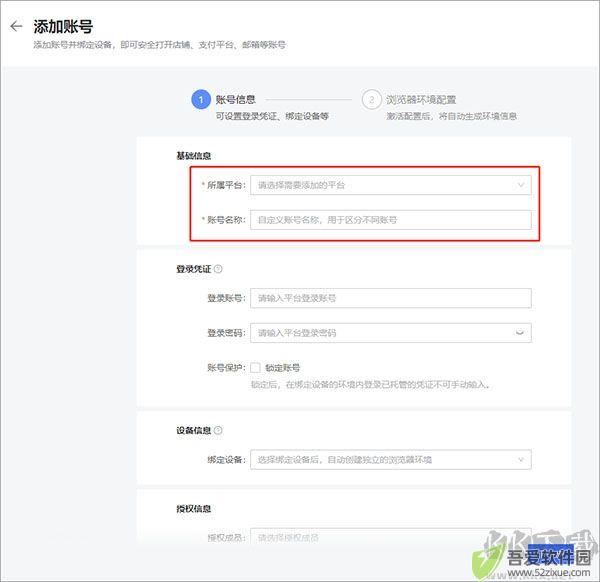Enable the 锁定账号 checkbox
The height and width of the screenshot is (582, 600).
coord(255,368)
